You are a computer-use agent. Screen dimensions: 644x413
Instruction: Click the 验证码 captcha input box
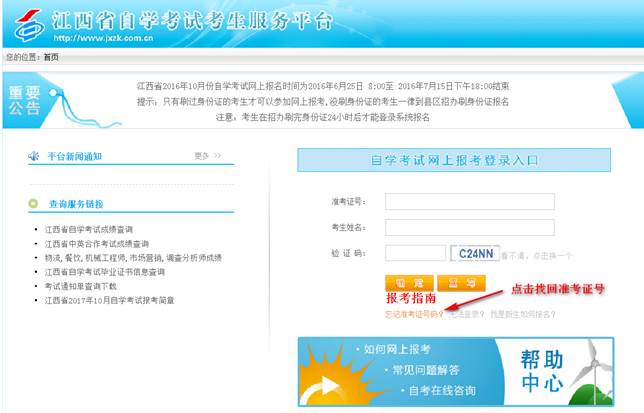[414, 254]
